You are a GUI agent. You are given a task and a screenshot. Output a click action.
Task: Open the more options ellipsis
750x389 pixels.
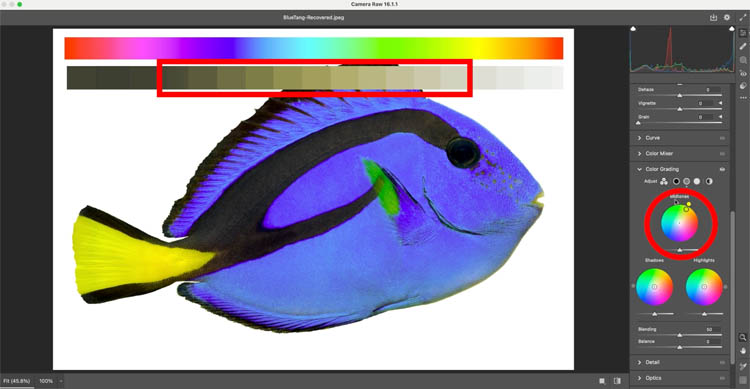tap(743, 98)
